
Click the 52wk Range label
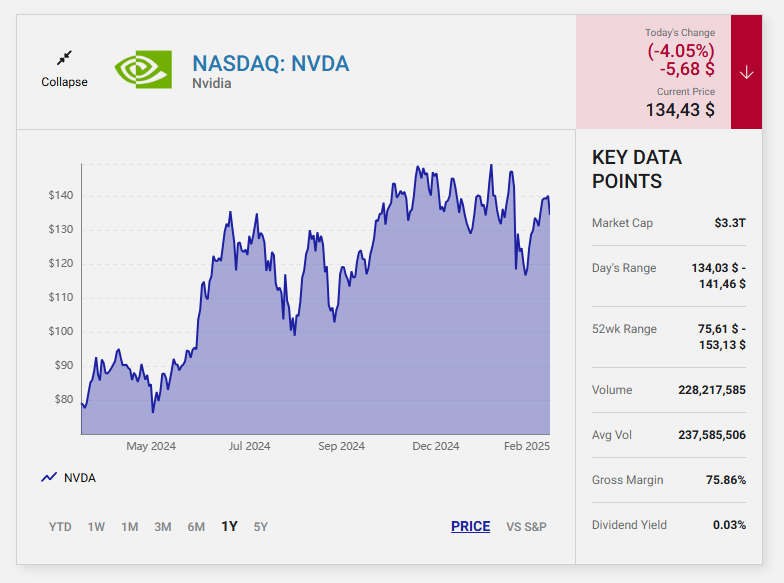624,329
